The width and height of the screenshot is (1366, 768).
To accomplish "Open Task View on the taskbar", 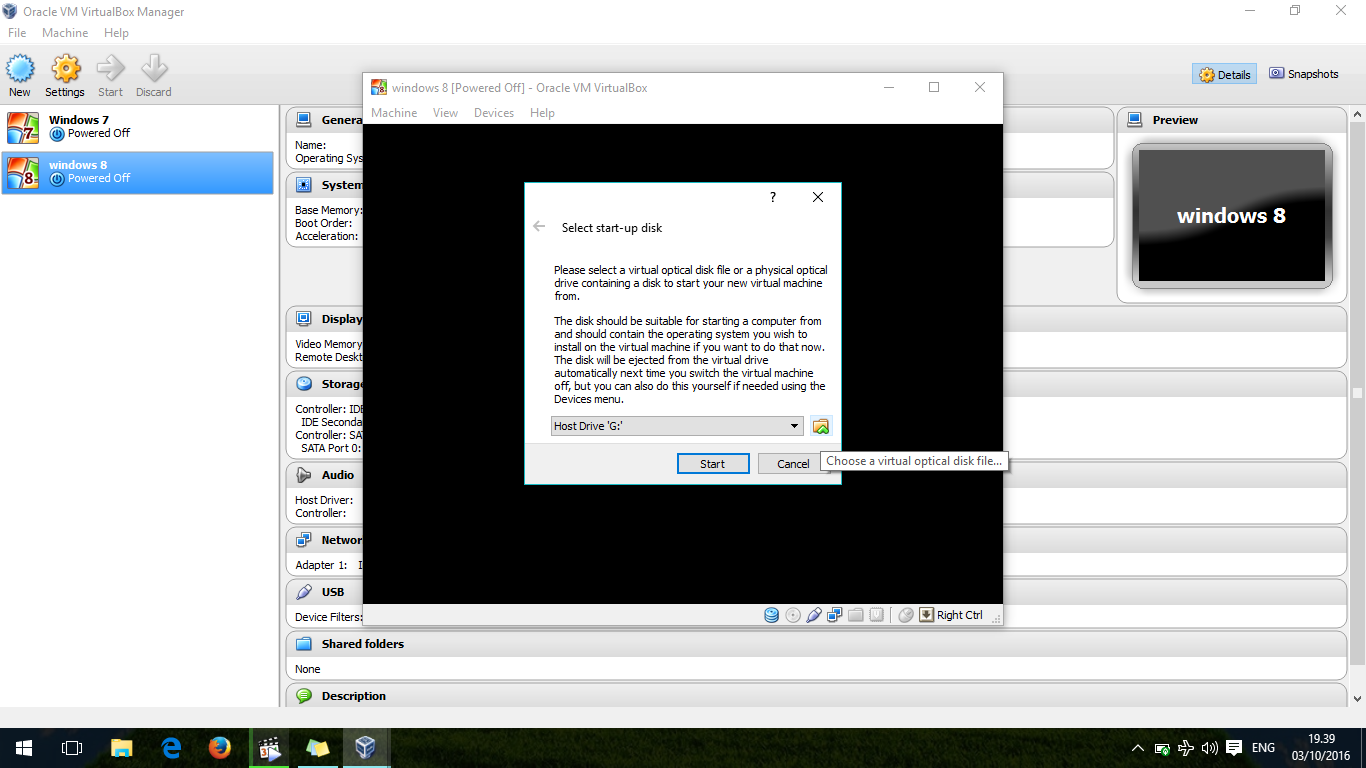I will pyautogui.click(x=72, y=748).
